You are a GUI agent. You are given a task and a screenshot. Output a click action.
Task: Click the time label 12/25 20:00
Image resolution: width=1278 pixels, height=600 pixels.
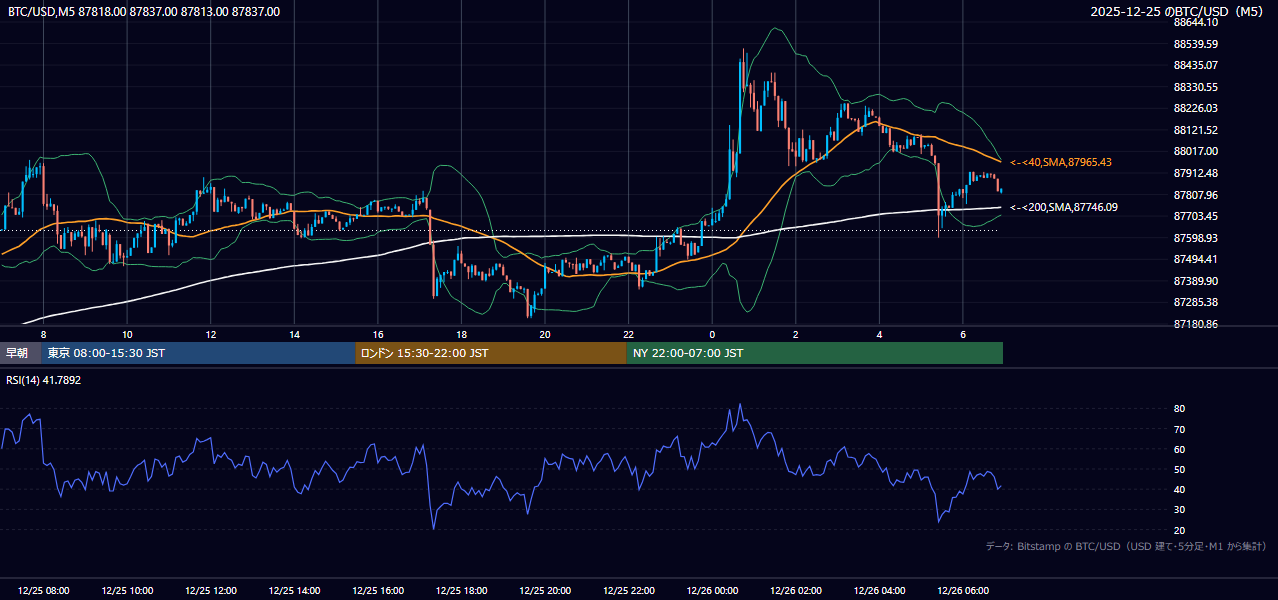pyautogui.click(x=545, y=591)
